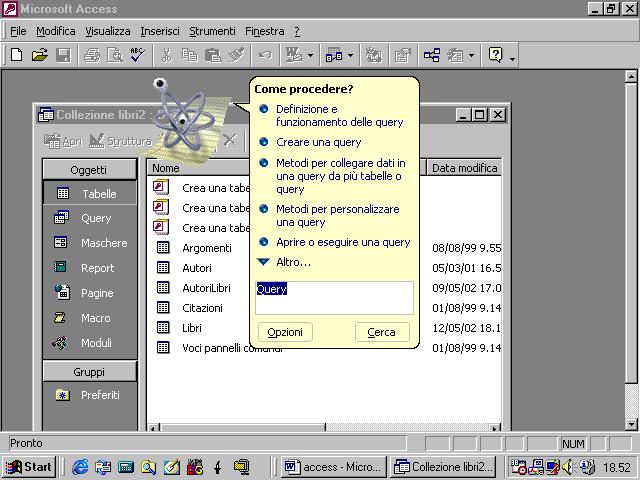The width and height of the screenshot is (640, 480).
Task: Select the Argomenti table
Action: pyautogui.click(x=207, y=248)
